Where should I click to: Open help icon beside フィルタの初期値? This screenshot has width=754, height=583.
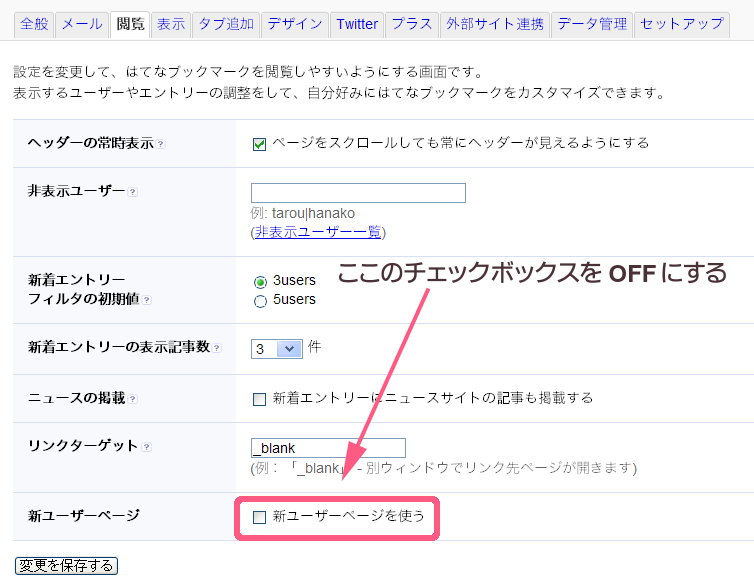pyautogui.click(x=147, y=300)
